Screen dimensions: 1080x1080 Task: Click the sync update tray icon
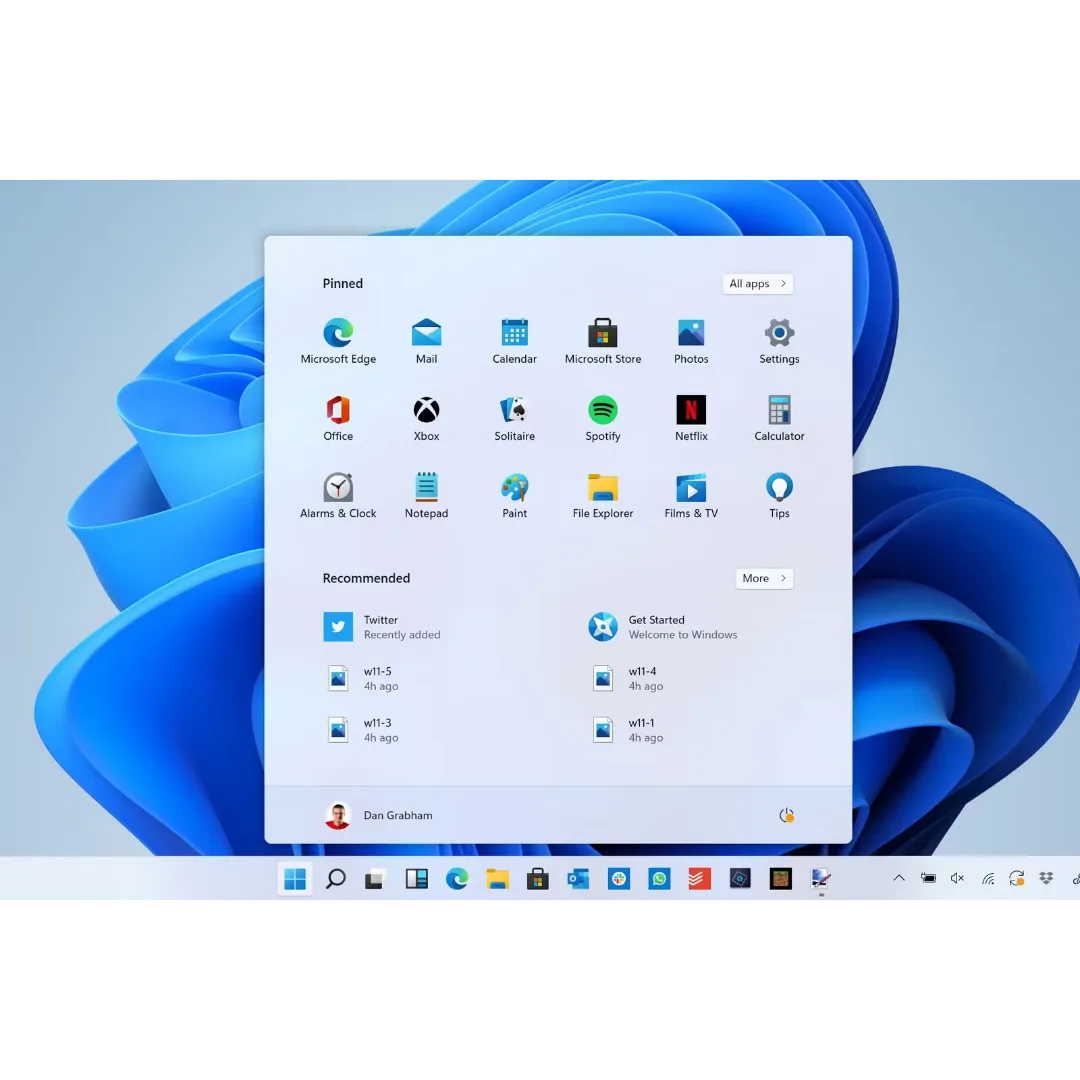tap(1017, 878)
